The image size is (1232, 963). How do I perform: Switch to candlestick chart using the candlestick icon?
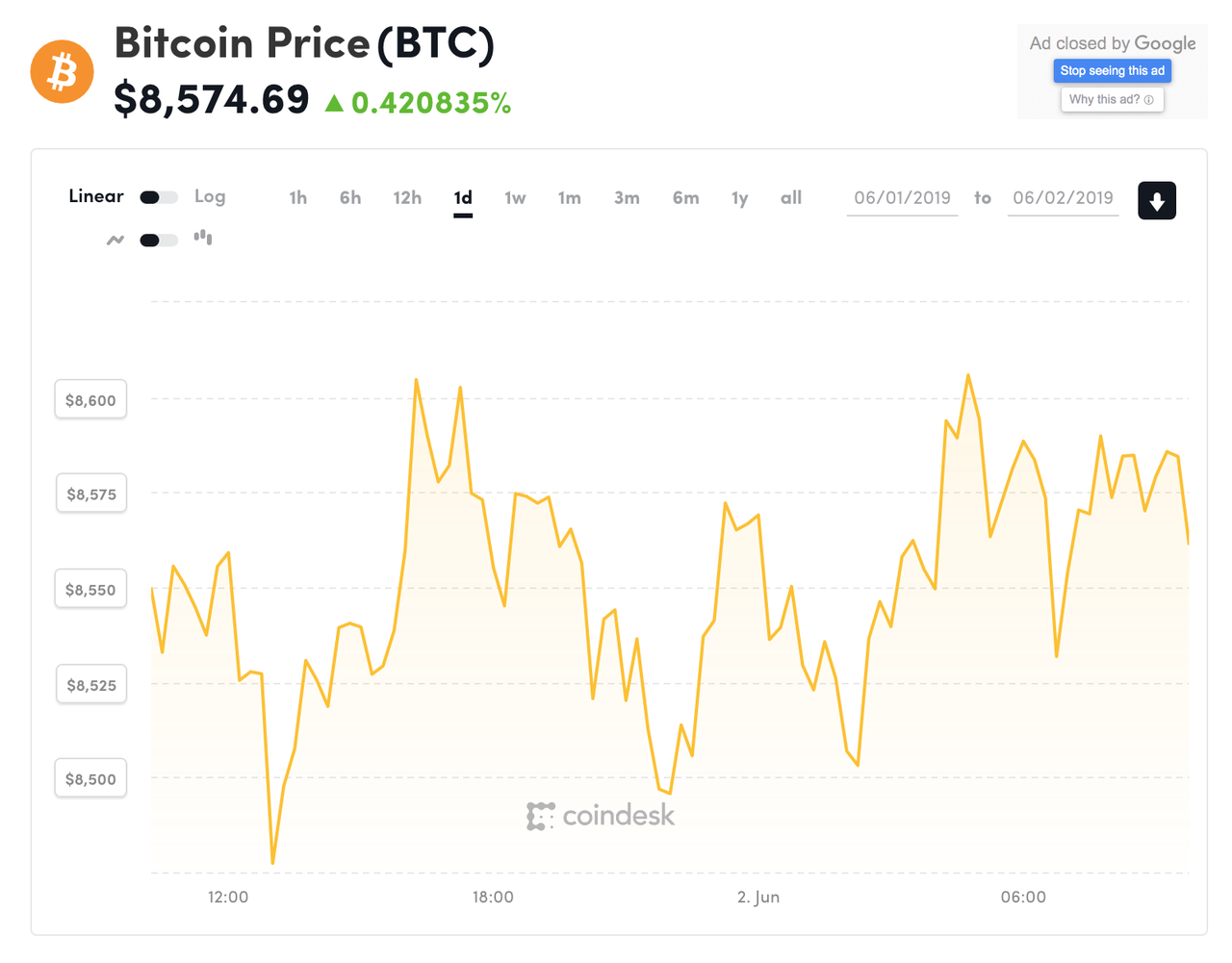[202, 238]
